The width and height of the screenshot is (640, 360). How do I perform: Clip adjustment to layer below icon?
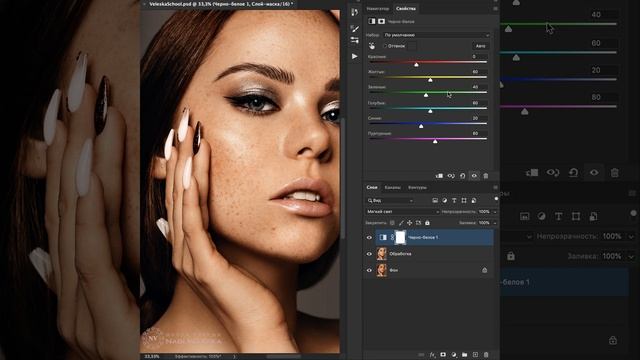(439, 176)
